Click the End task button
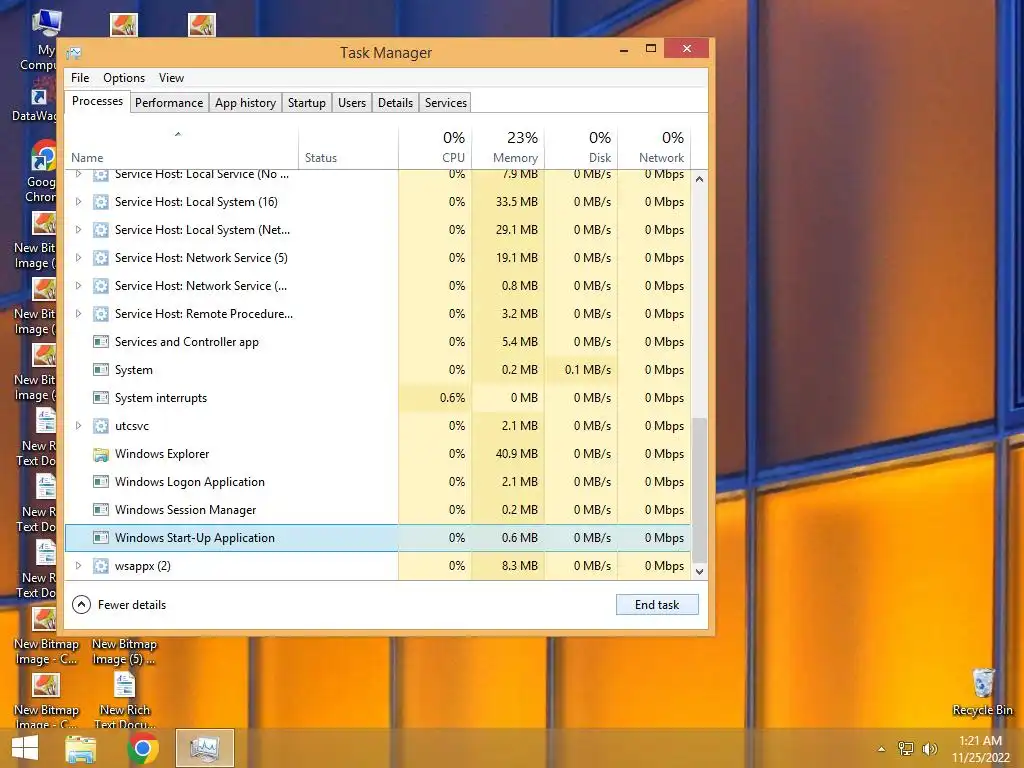Screen dimensions: 1024x768 tap(657, 605)
